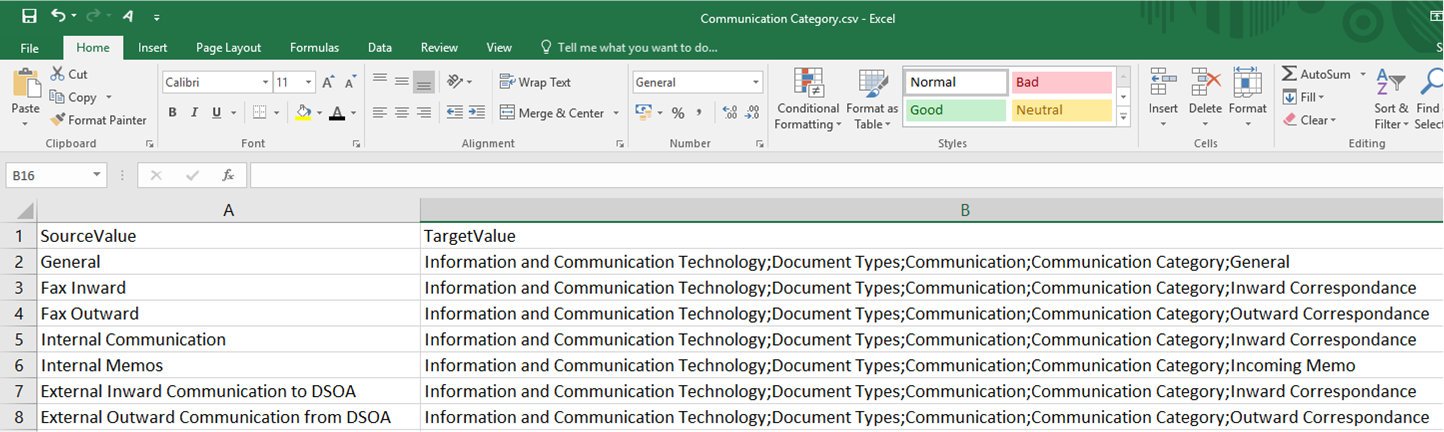This screenshot has width=1444, height=432.
Task: Select column A header
Action: click(228, 210)
